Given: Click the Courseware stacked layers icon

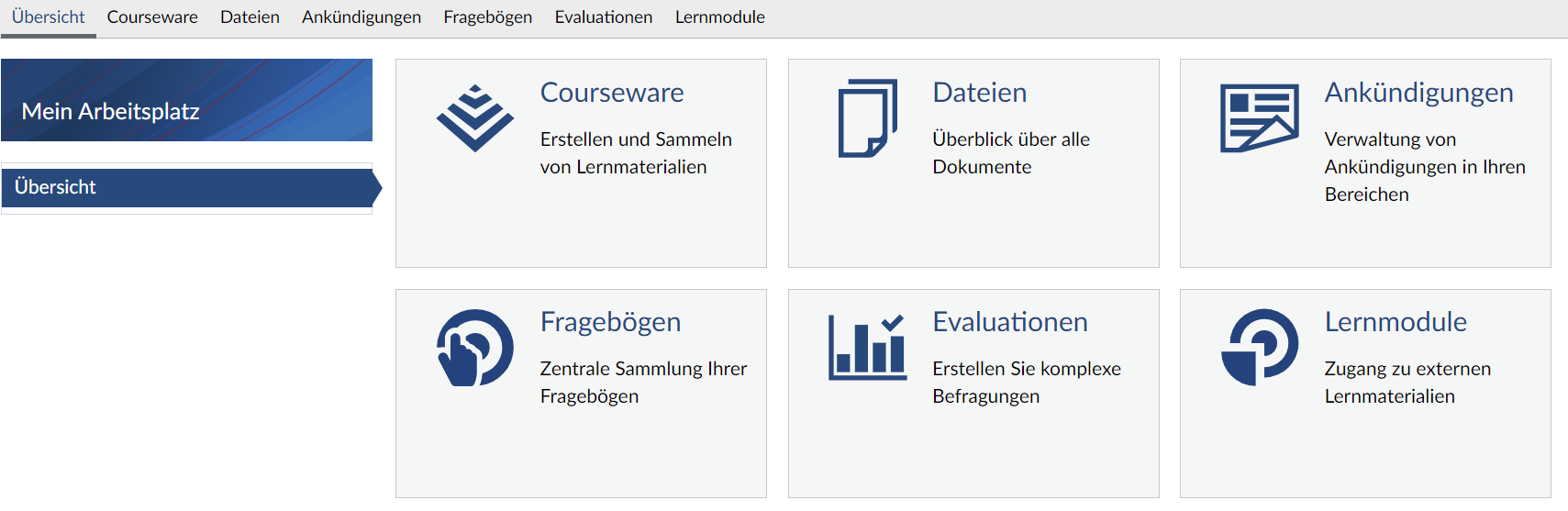Looking at the screenshot, I should pos(475,118).
